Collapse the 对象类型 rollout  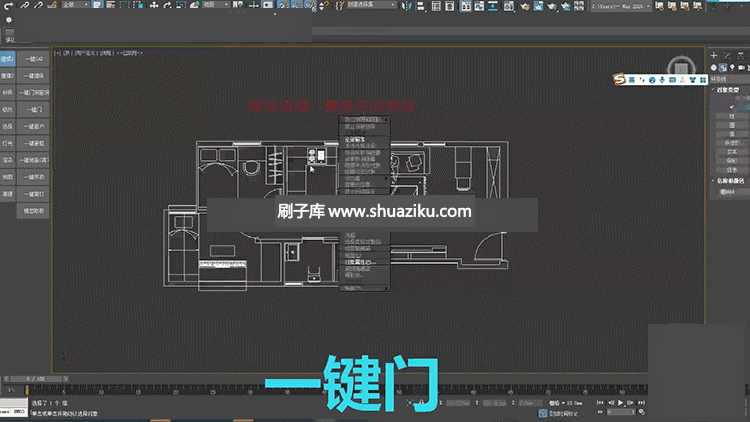click(x=727, y=89)
